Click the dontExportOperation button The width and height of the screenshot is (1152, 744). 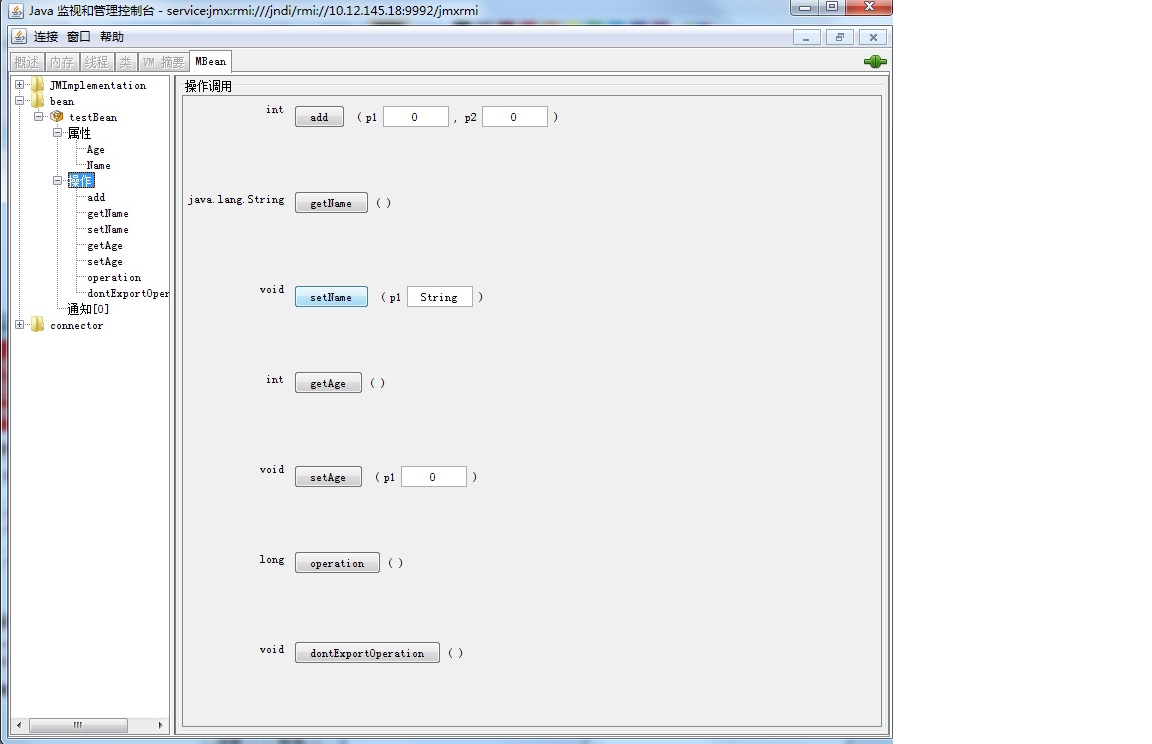click(x=367, y=652)
